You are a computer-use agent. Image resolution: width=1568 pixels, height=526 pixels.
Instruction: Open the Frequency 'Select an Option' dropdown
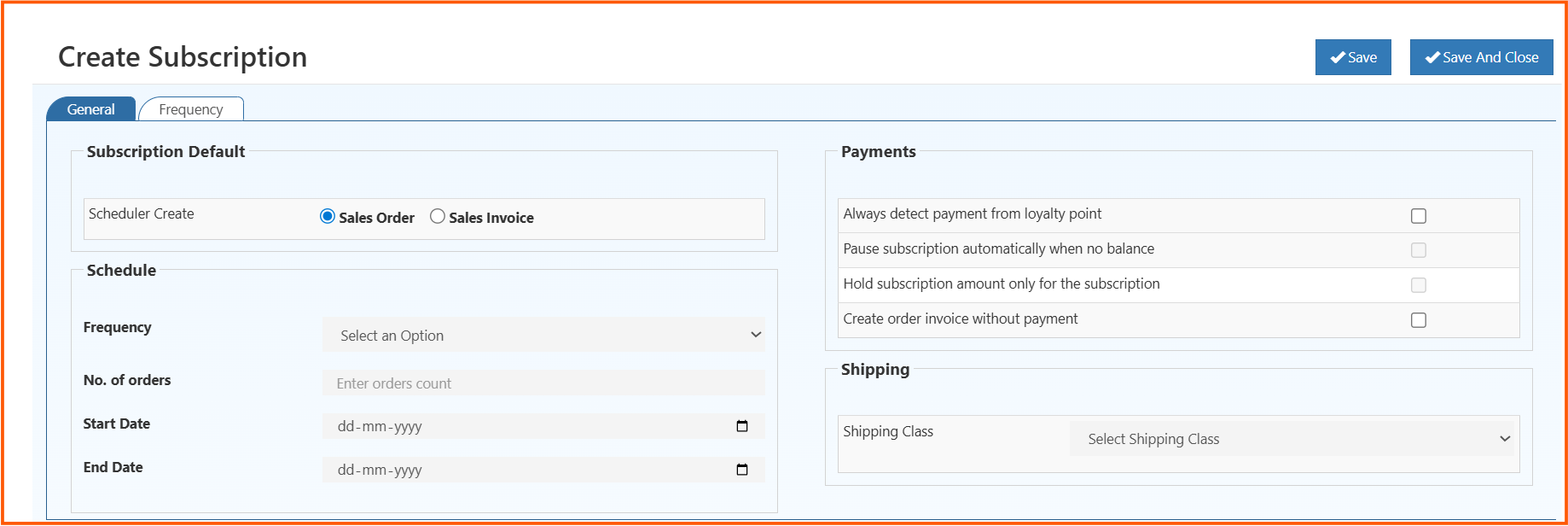pyautogui.click(x=543, y=335)
